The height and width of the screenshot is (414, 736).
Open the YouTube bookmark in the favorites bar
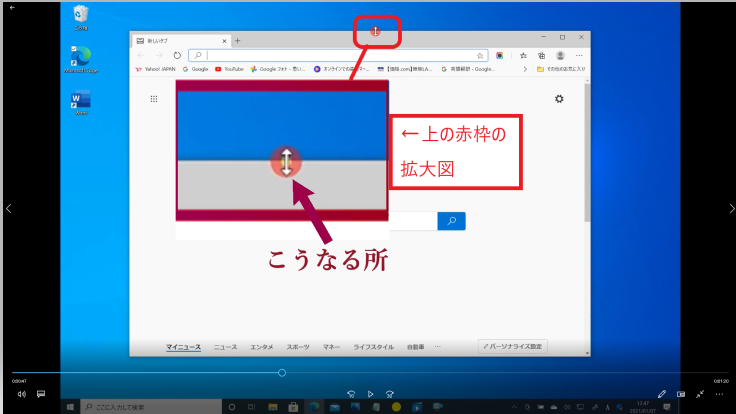[x=230, y=69]
